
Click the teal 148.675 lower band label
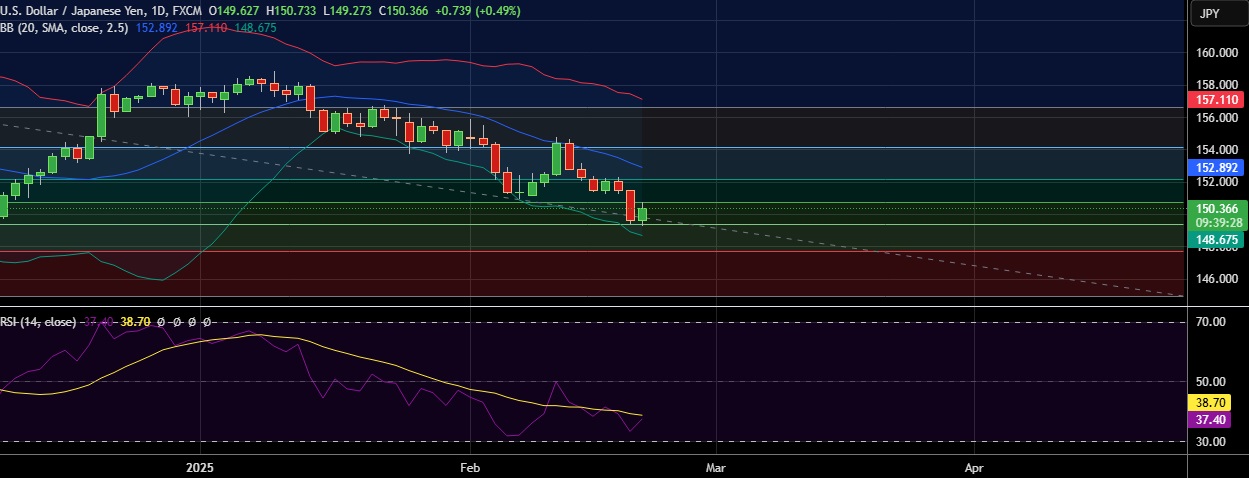(x=1214, y=240)
